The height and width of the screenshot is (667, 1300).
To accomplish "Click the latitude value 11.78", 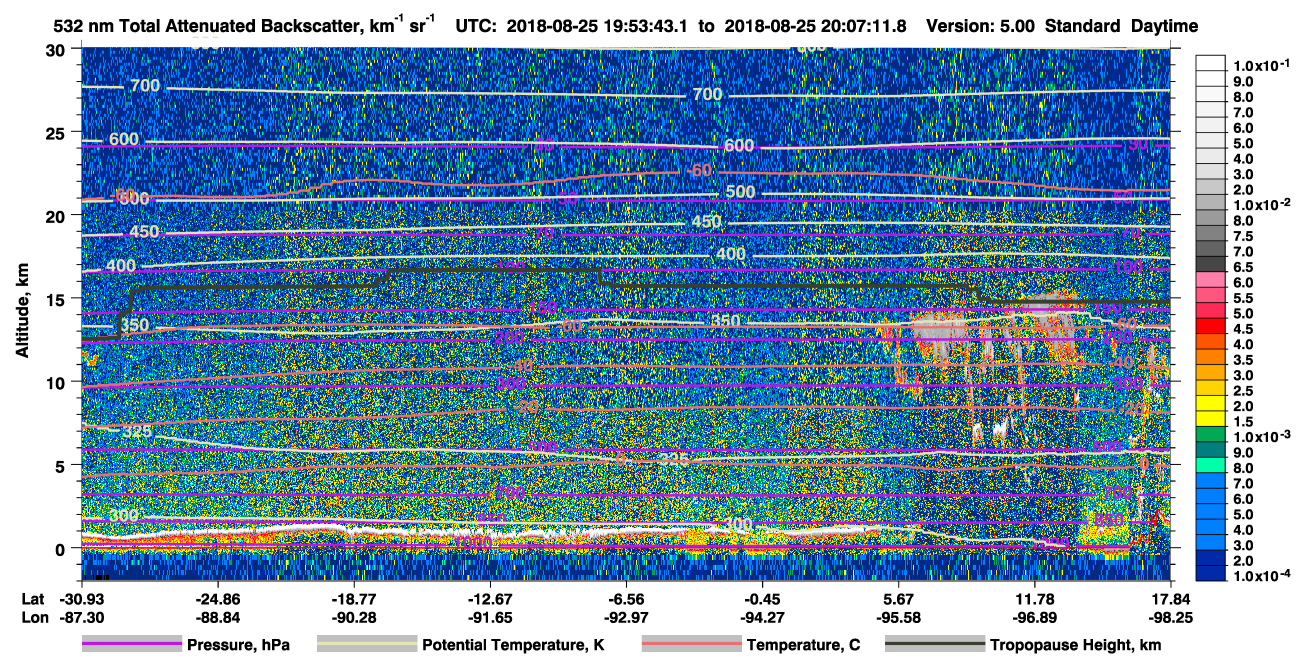I will 1035,600.
